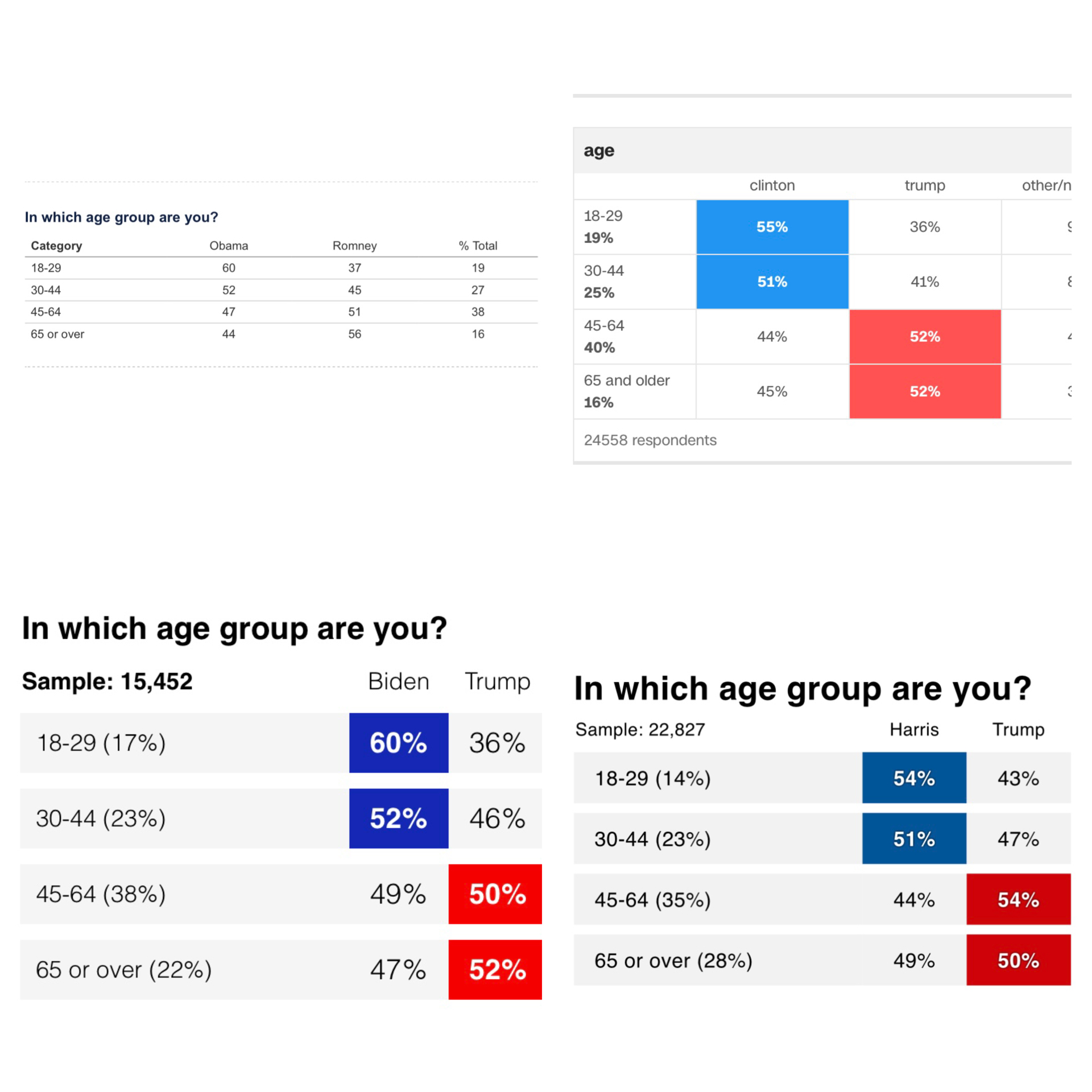This screenshot has height=1092, width=1092.
Task: Select the red 54% Trump cell in Harris table
Action: click(1018, 899)
